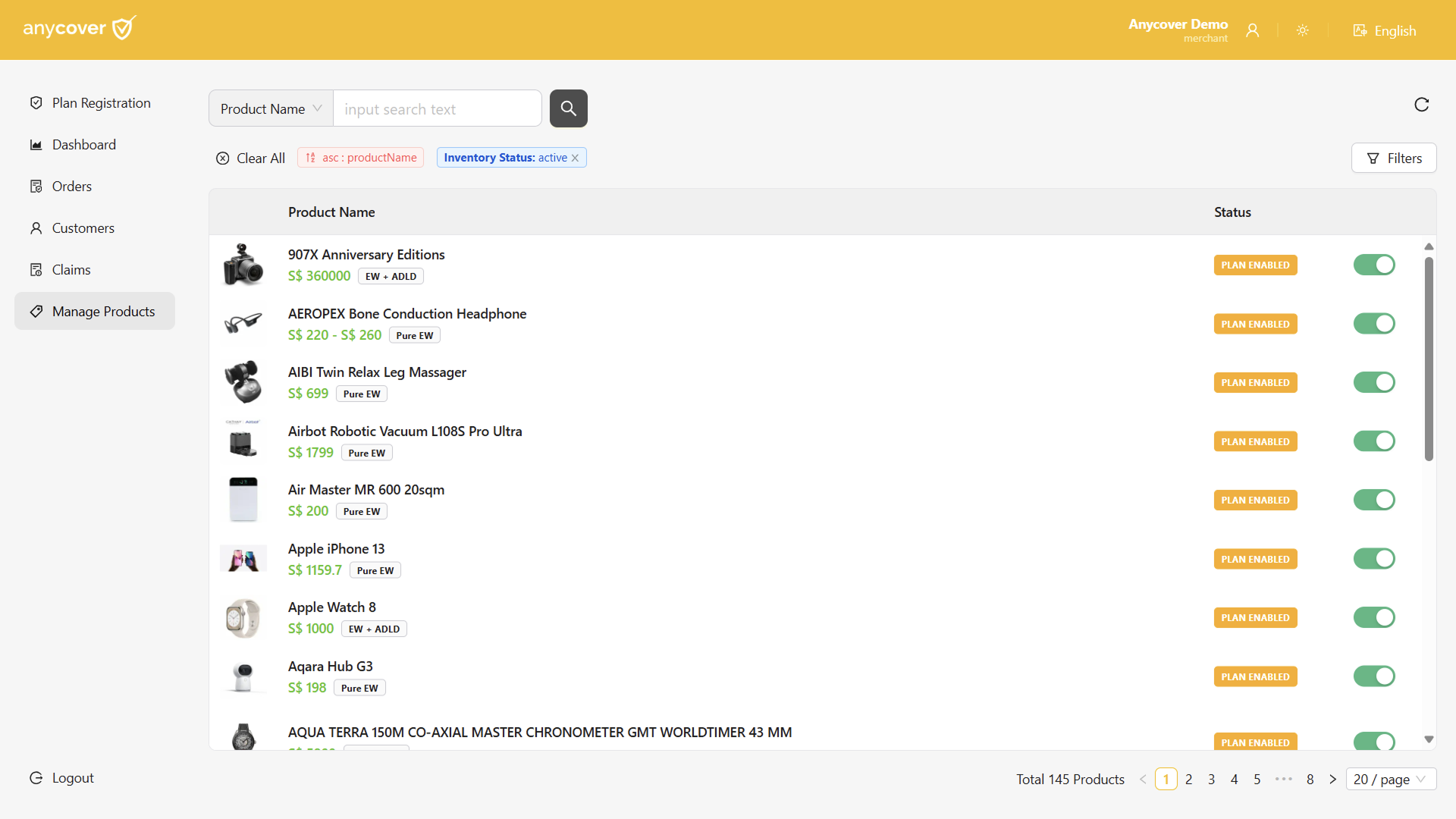Click the previous page arrow
Screen dimensions: 1456x819
(1143, 779)
